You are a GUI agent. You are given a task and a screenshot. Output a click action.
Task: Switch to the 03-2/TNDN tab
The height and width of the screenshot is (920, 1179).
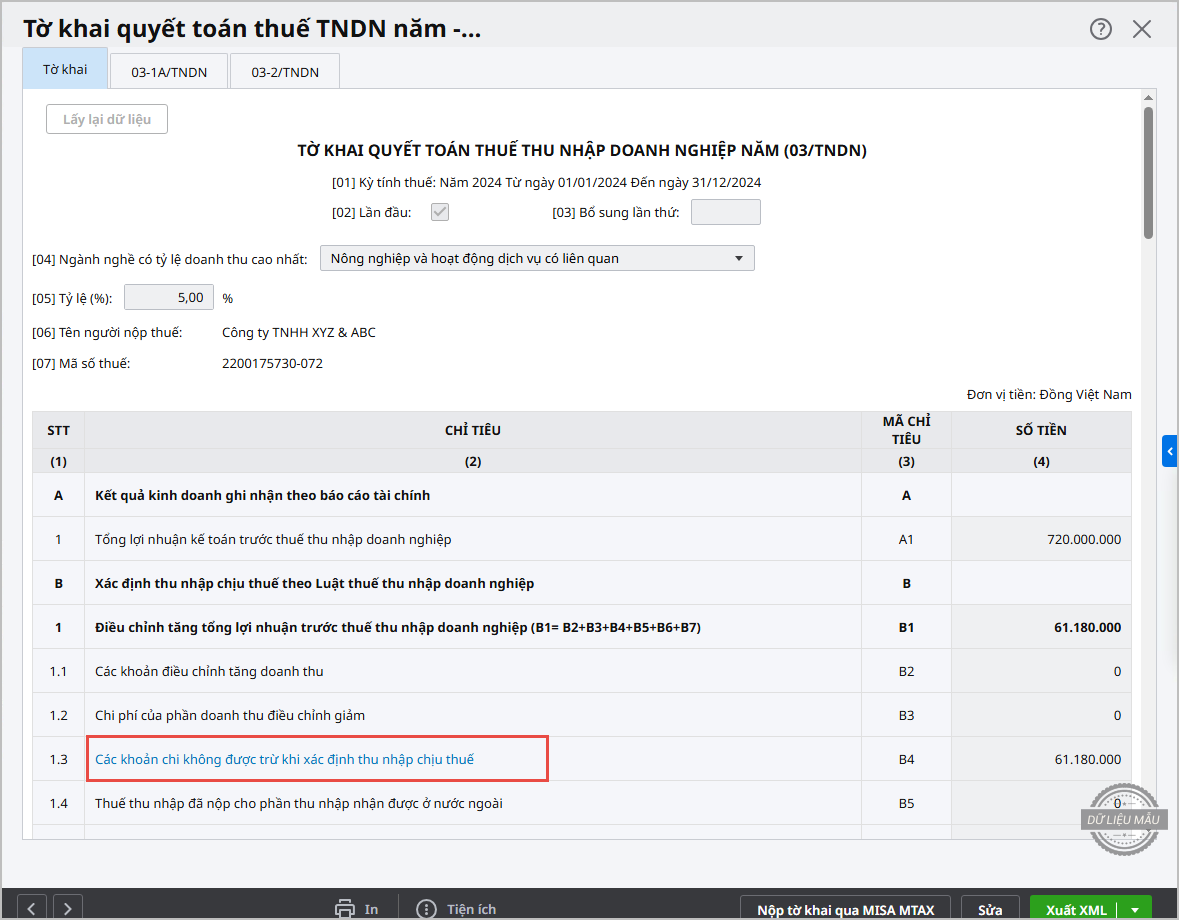285,72
